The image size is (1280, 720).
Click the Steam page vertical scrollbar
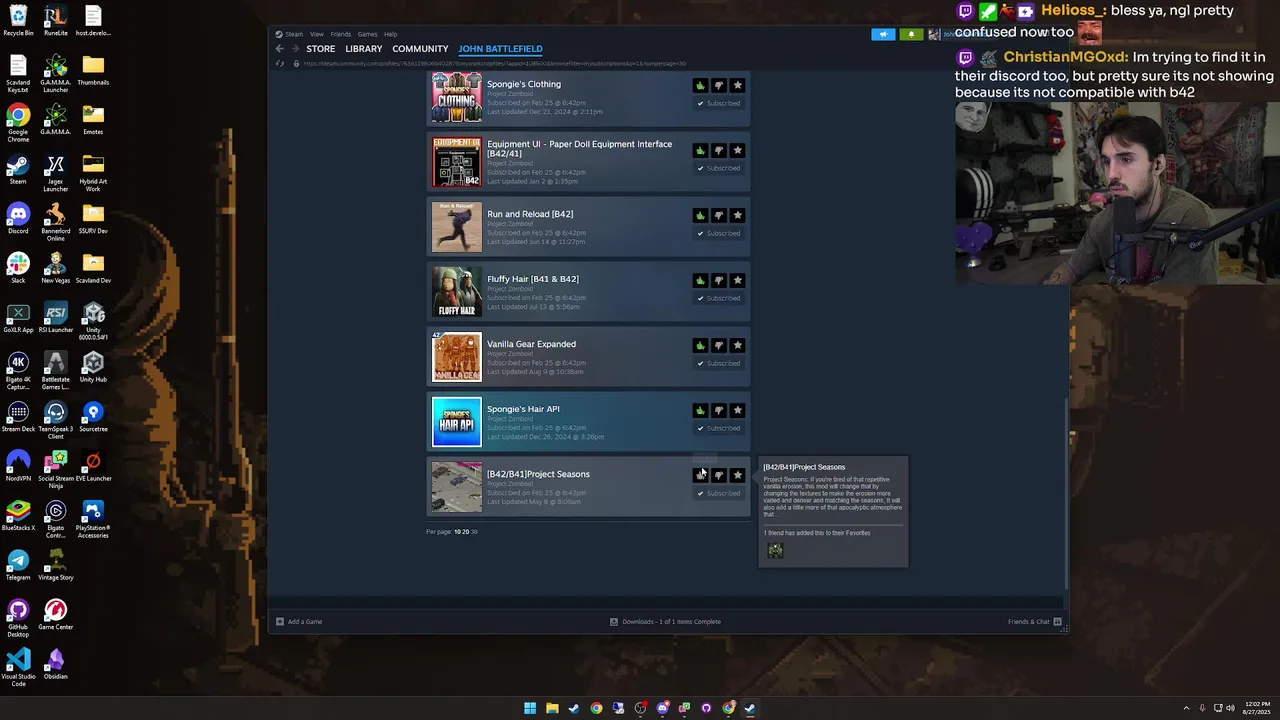click(x=1066, y=495)
